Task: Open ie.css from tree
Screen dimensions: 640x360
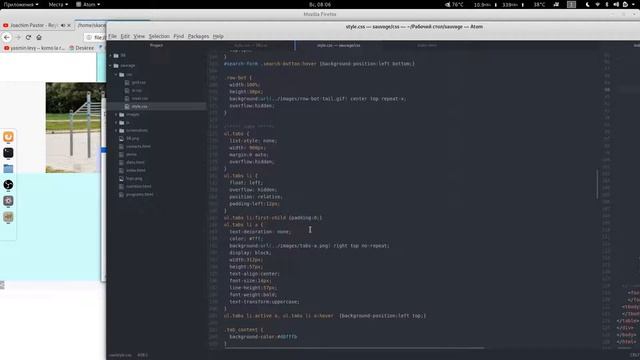Action: click(x=137, y=91)
